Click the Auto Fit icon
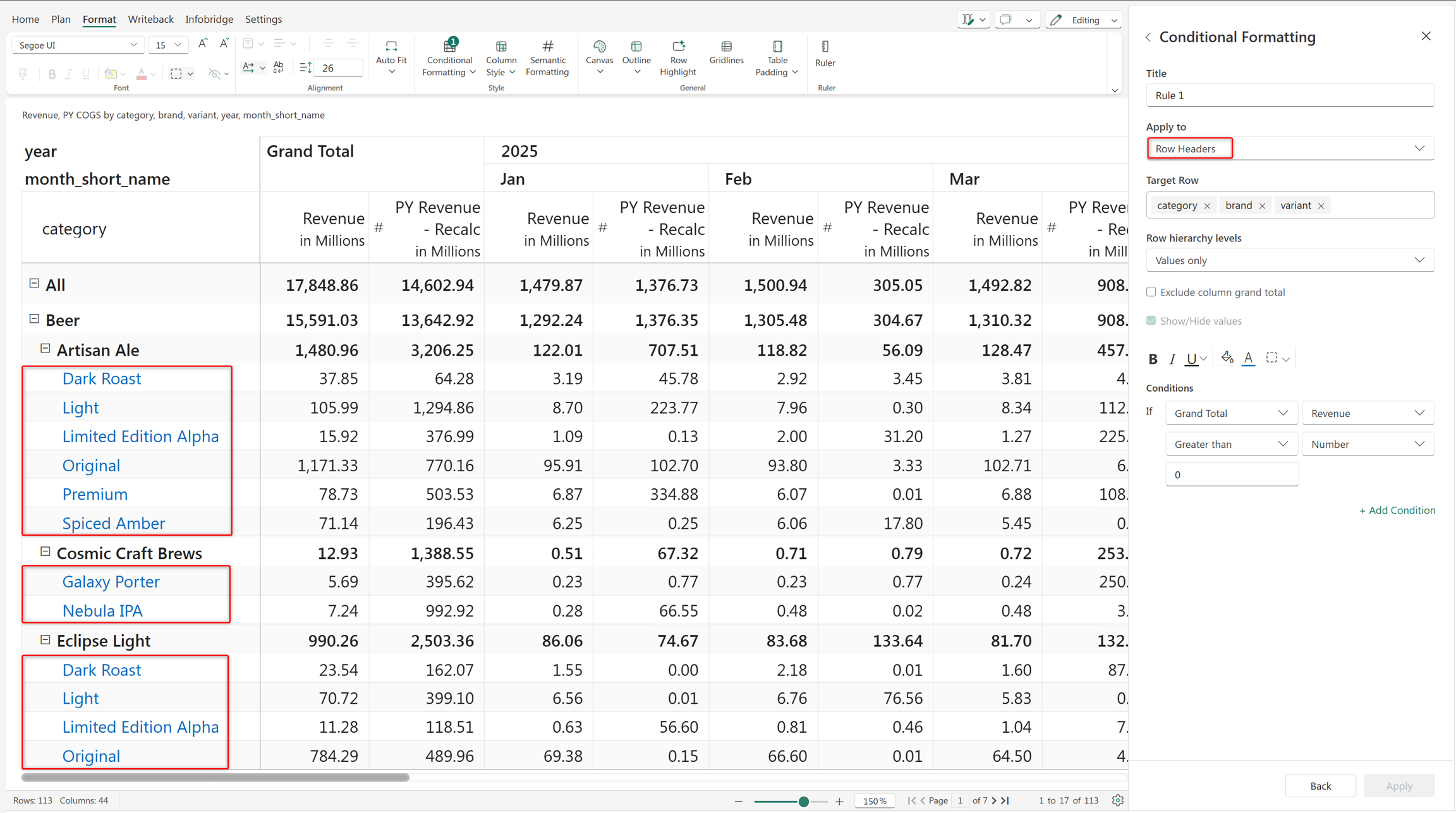 click(x=391, y=46)
